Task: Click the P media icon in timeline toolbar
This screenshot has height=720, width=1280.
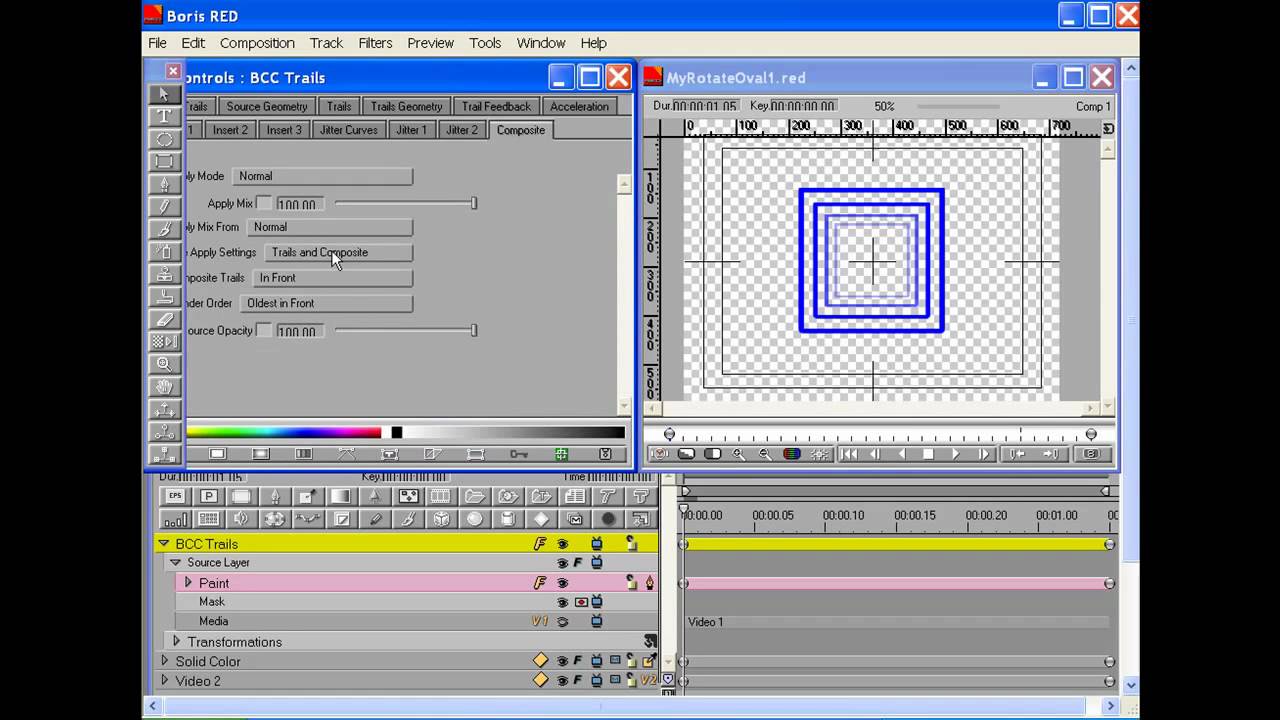Action: (208, 496)
